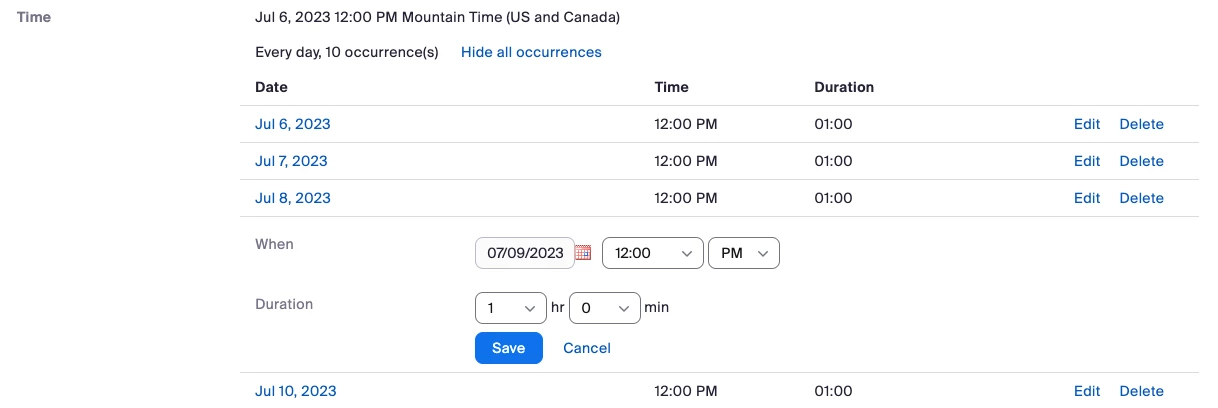Delete the Jul 10, 2023 occurrence
Image resolution: width=1218 pixels, height=408 pixels.
(x=1141, y=391)
